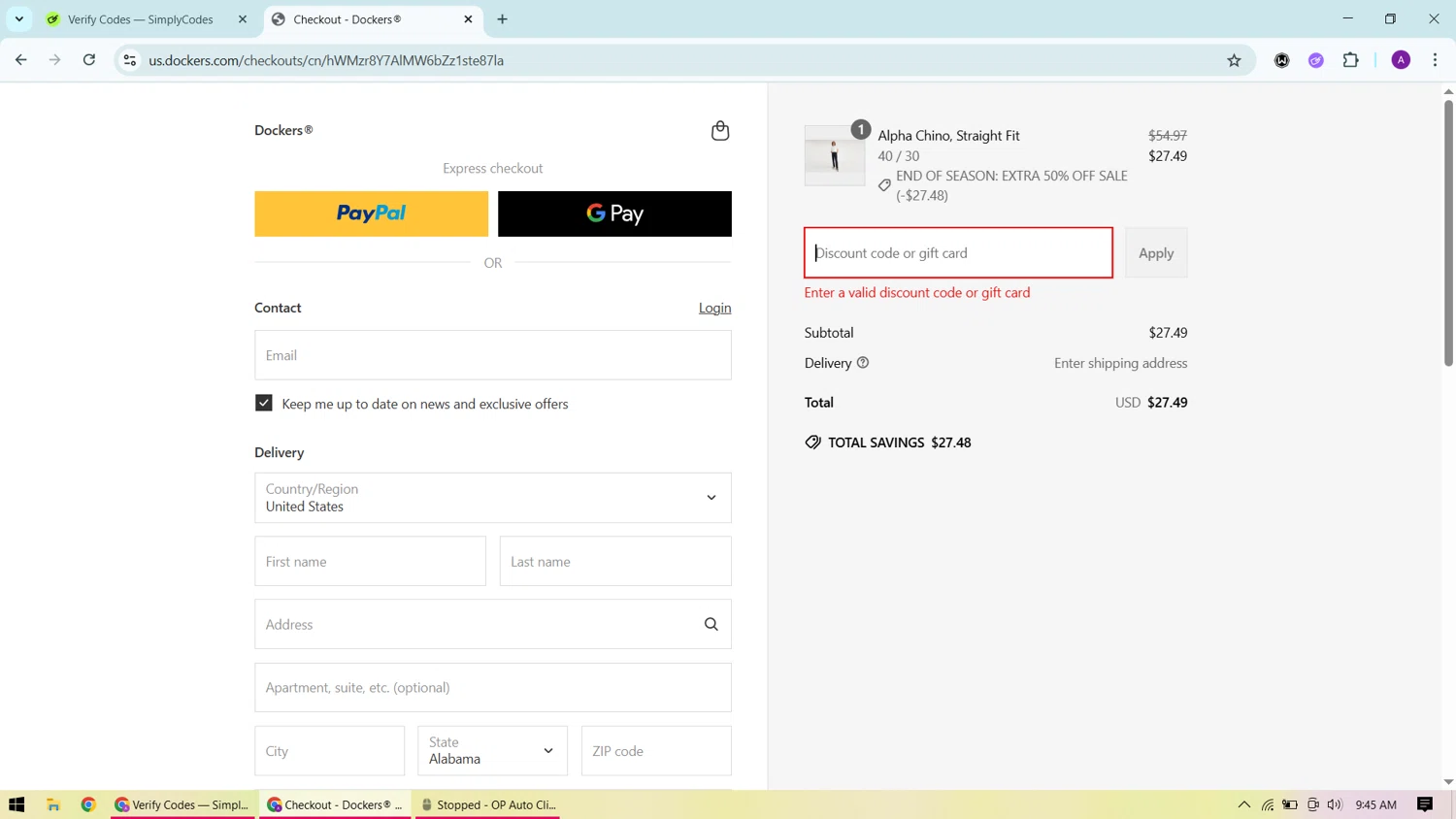1456x819 pixels.
Task: Click the dark circular extension icon
Action: pyautogui.click(x=1282, y=60)
